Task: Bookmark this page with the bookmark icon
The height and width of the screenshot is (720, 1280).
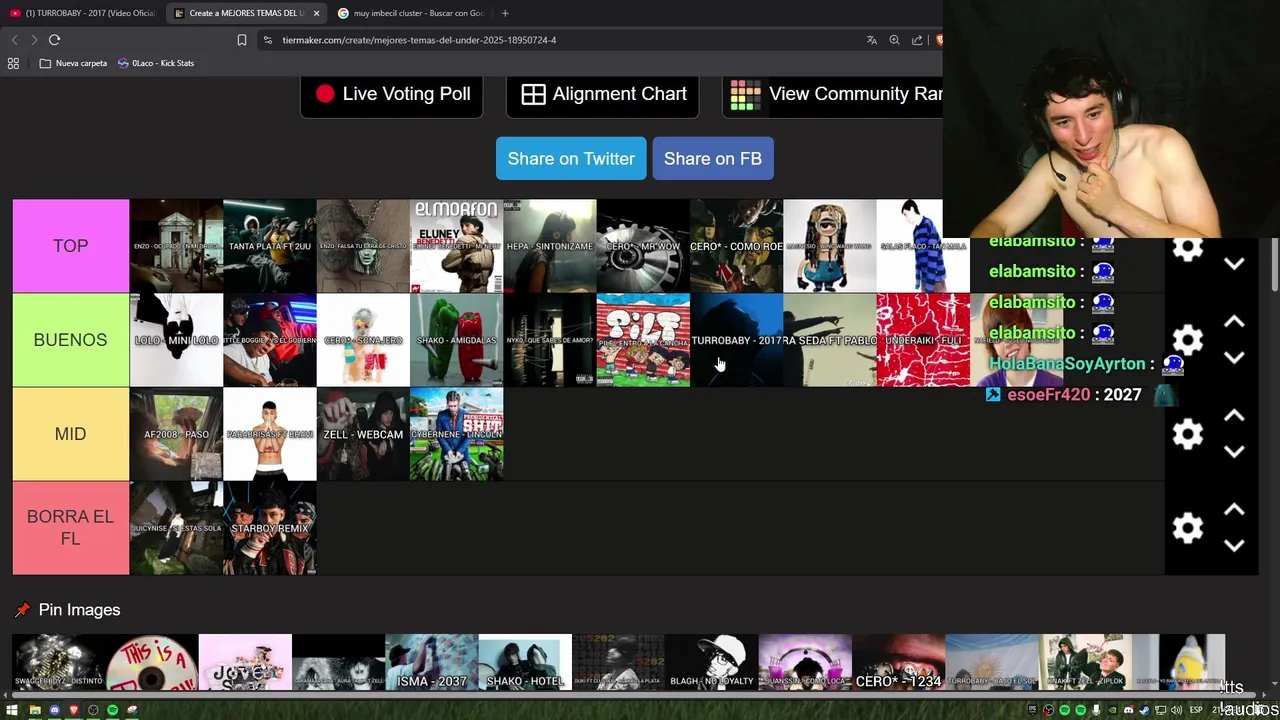Action: tap(241, 40)
